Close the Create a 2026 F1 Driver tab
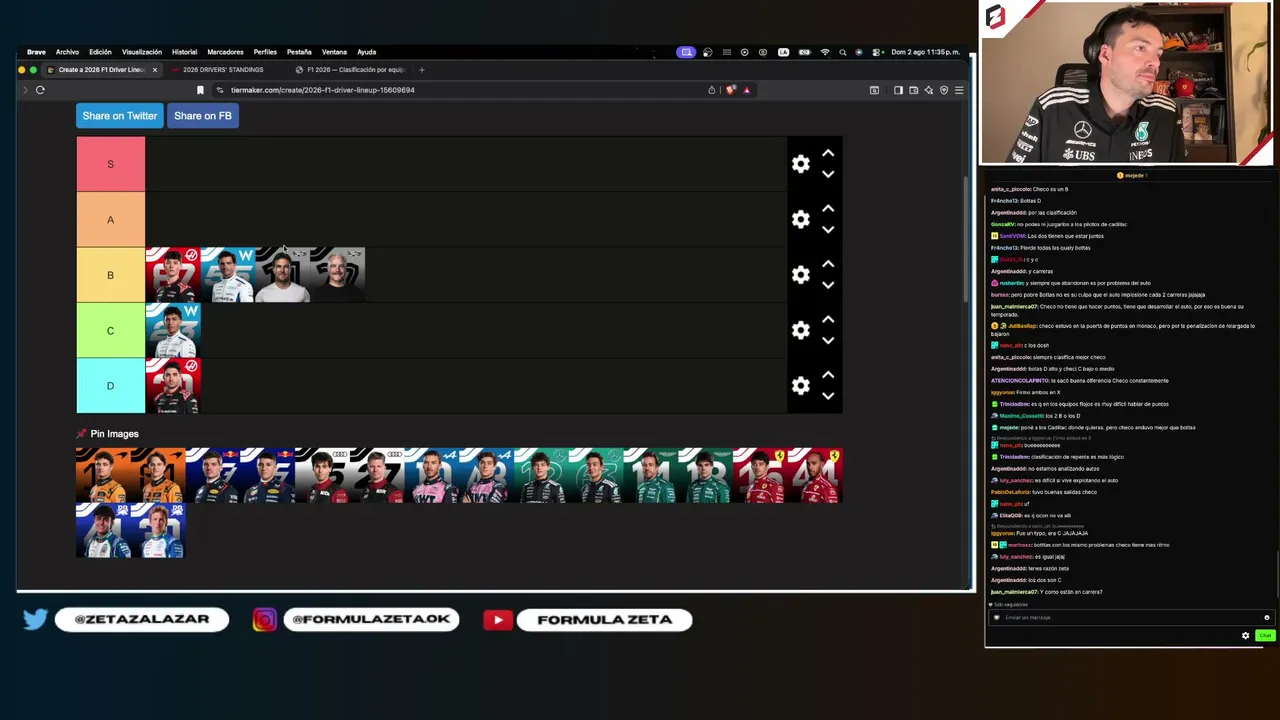The height and width of the screenshot is (720, 1280). 154,70
